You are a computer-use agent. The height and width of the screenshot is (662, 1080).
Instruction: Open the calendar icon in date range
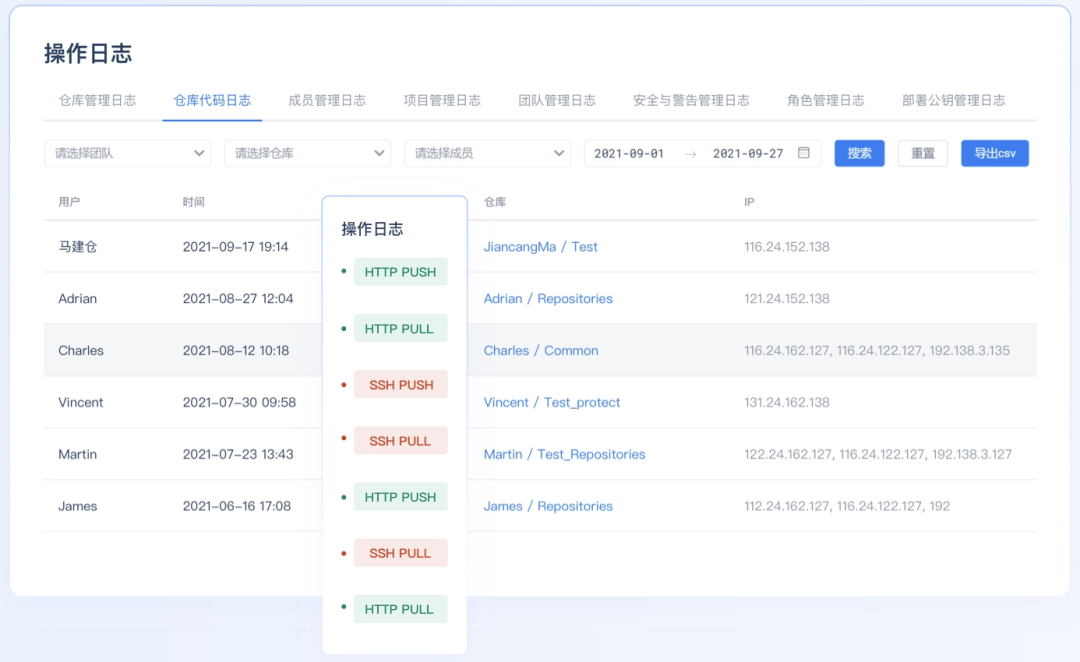coord(803,153)
